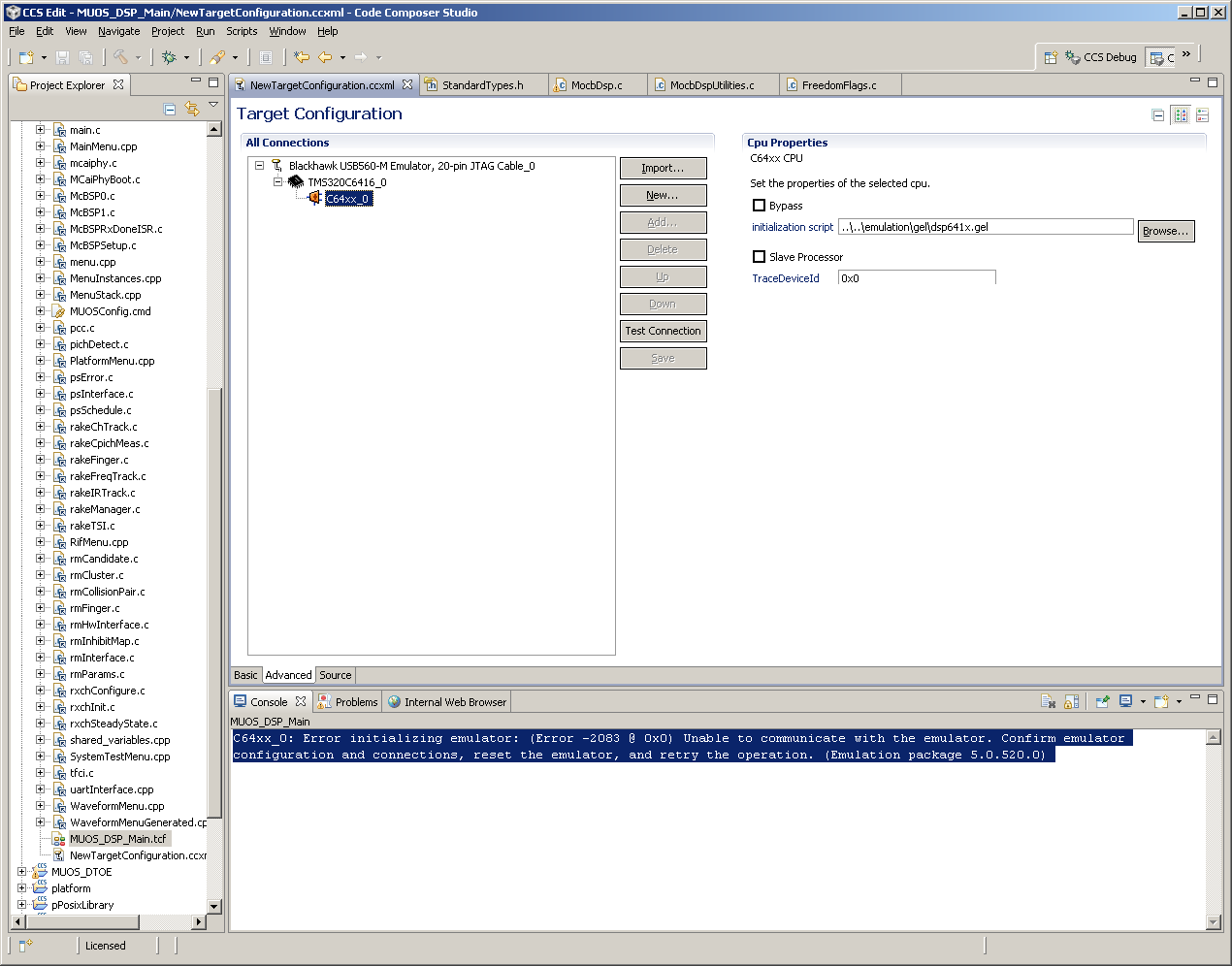This screenshot has width=1232, height=966.
Task: Click the Collapse All icon in Project Explorer
Action: pos(170,110)
